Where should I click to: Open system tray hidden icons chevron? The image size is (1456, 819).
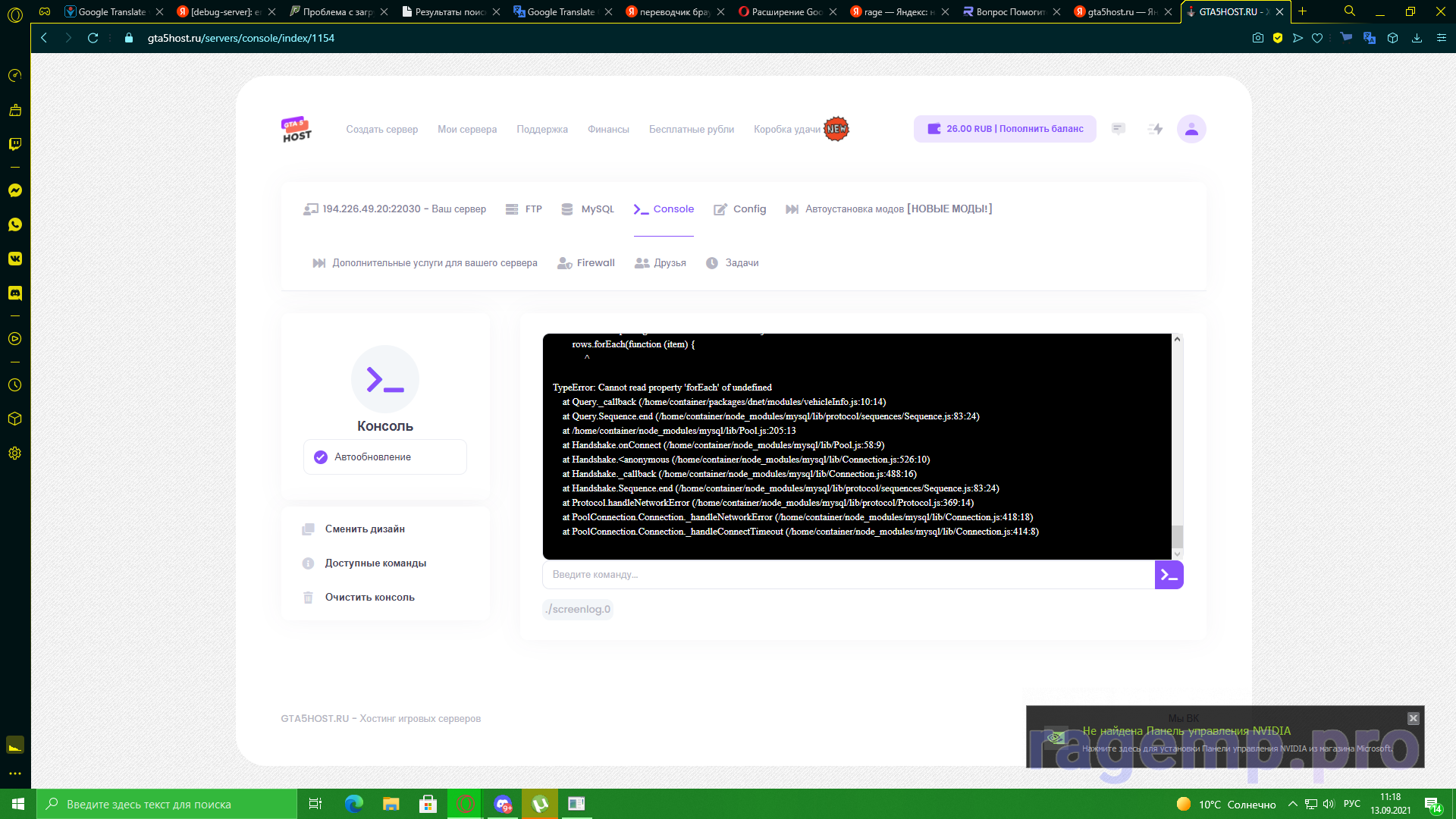coord(1292,804)
